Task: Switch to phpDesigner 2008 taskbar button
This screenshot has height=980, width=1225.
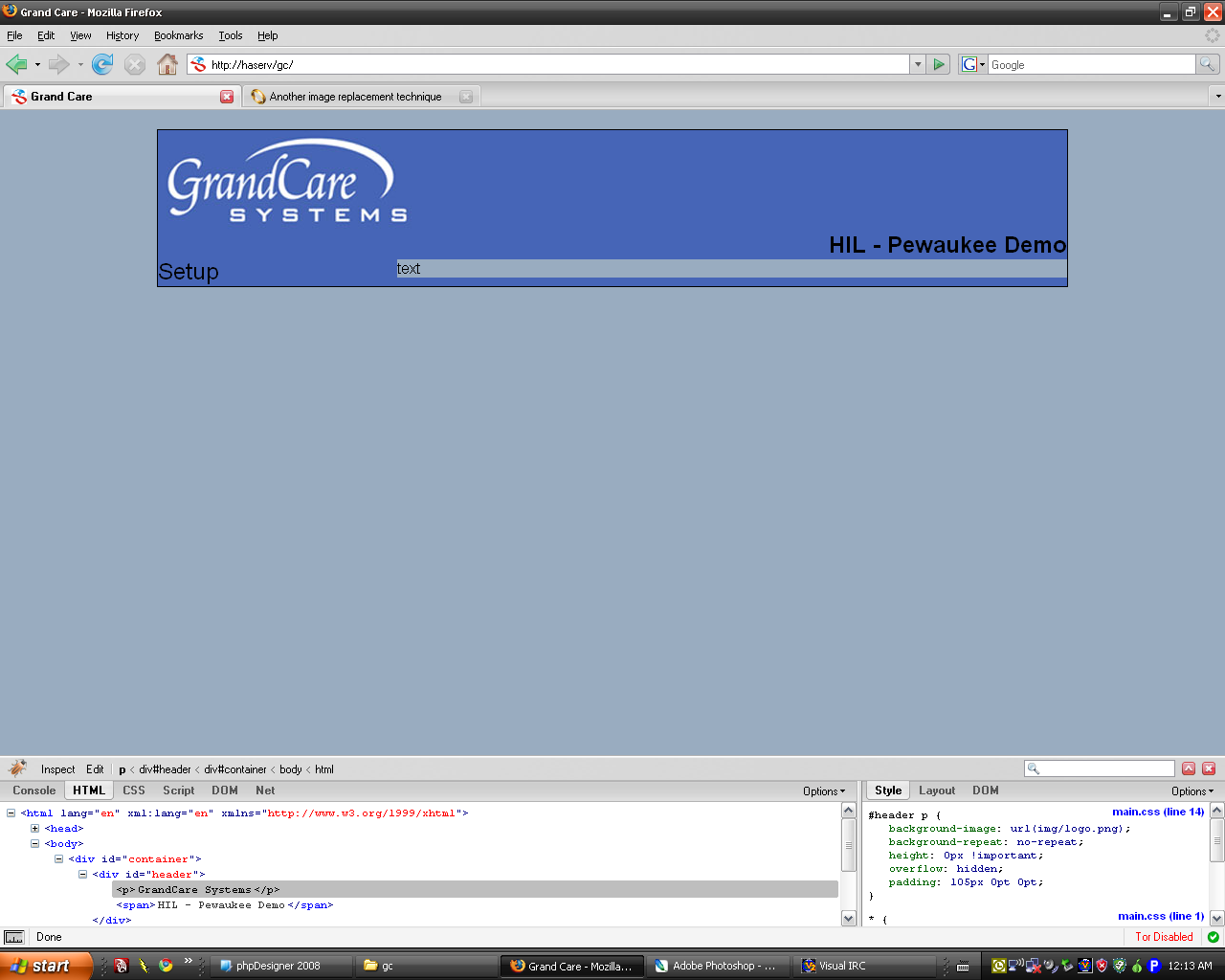Action: tap(280, 966)
